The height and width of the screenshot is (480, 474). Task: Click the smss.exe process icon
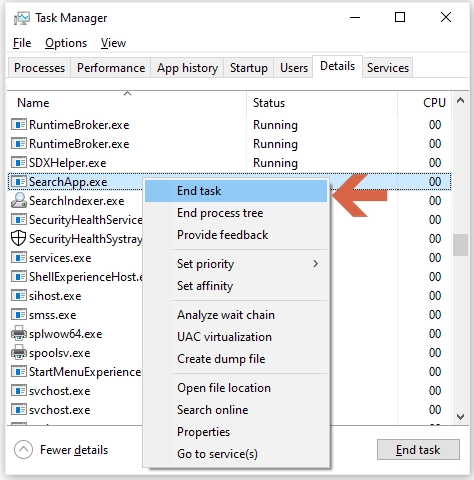(19, 315)
